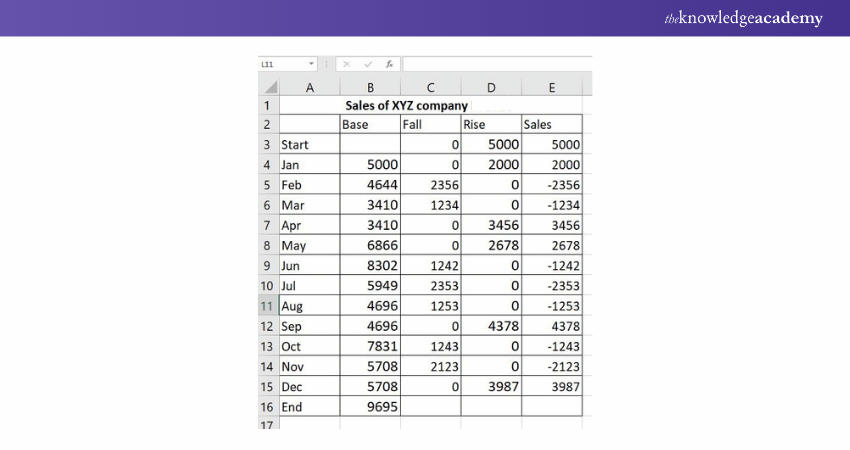
Task: Select column E header
Action: click(x=552, y=87)
